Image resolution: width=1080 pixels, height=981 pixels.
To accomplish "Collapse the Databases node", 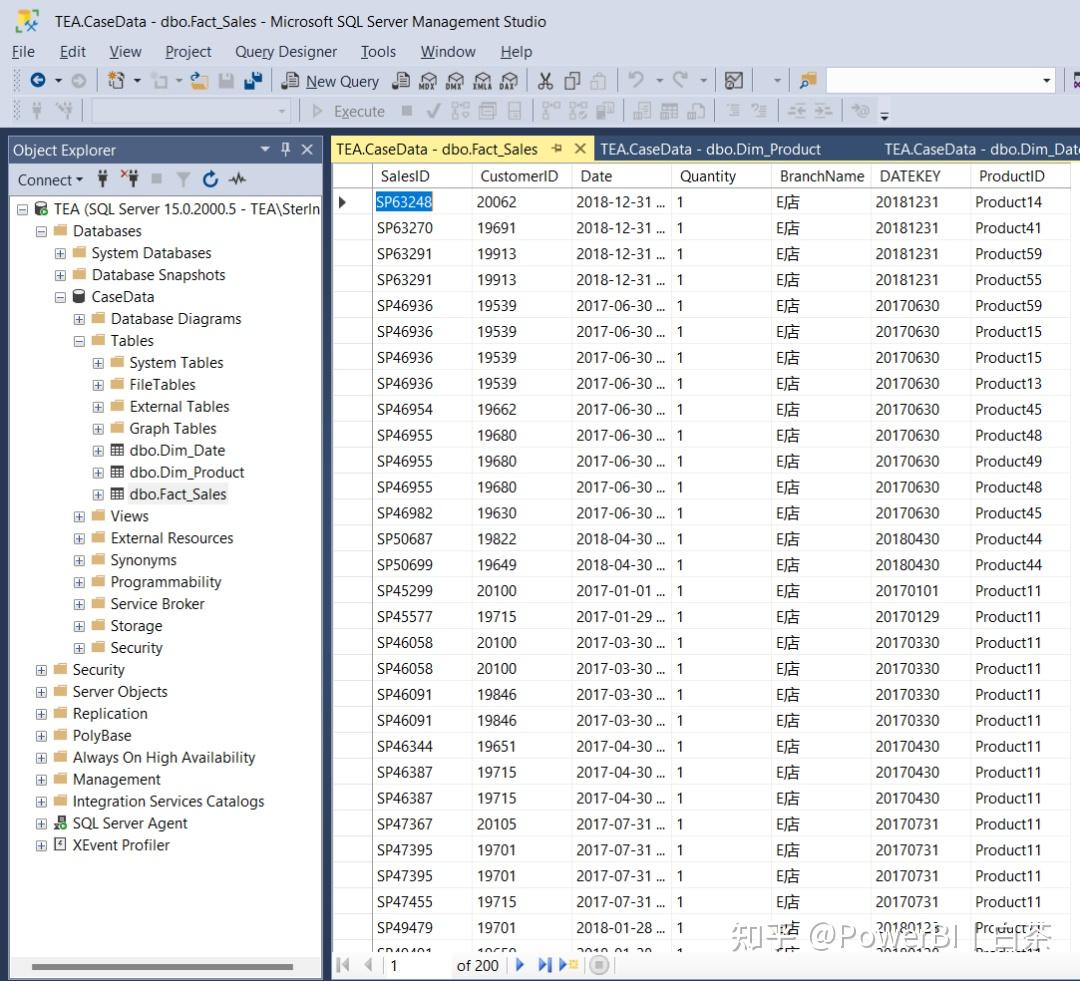I will point(41,231).
